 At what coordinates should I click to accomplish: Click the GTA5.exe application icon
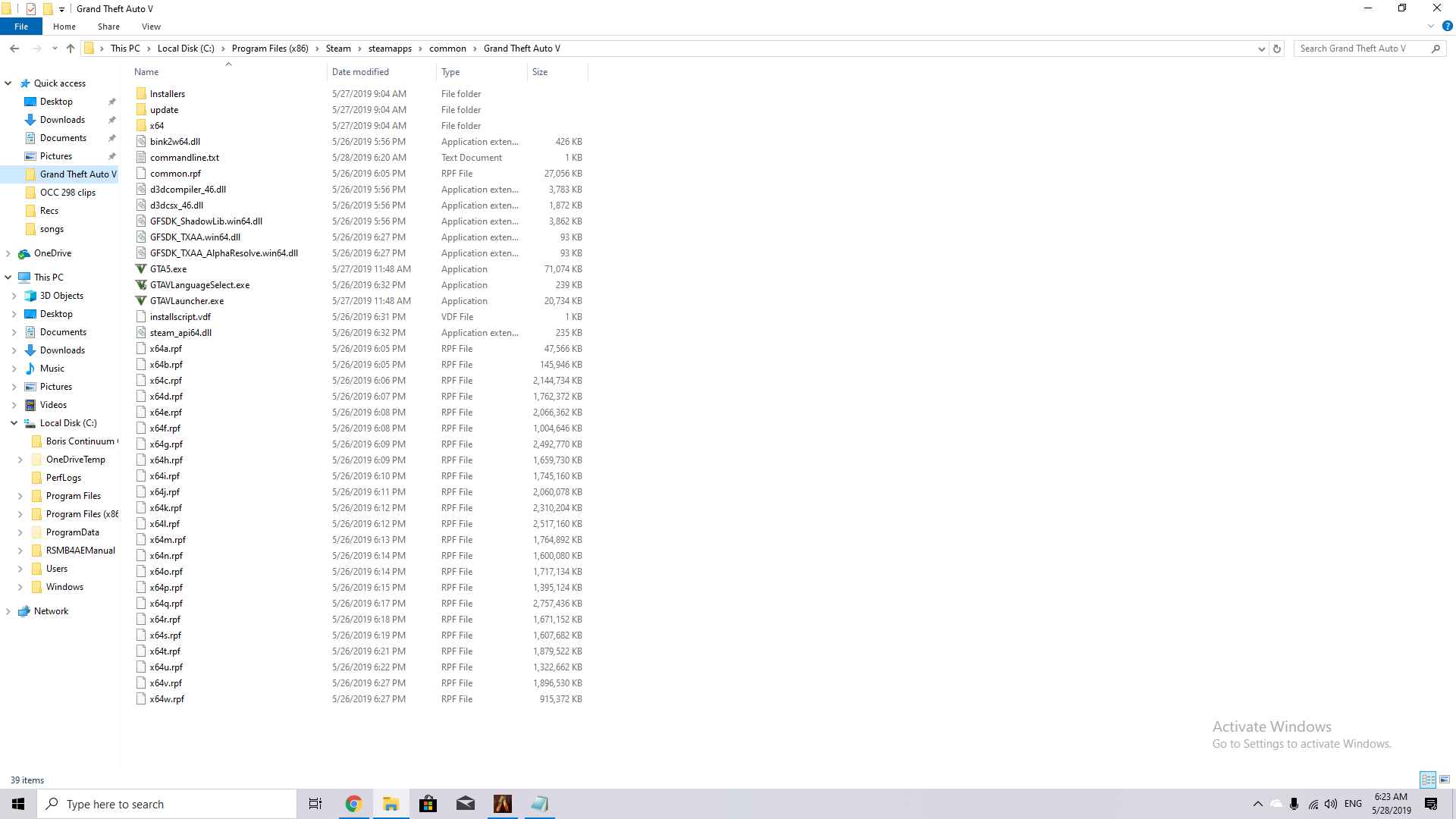coord(141,269)
